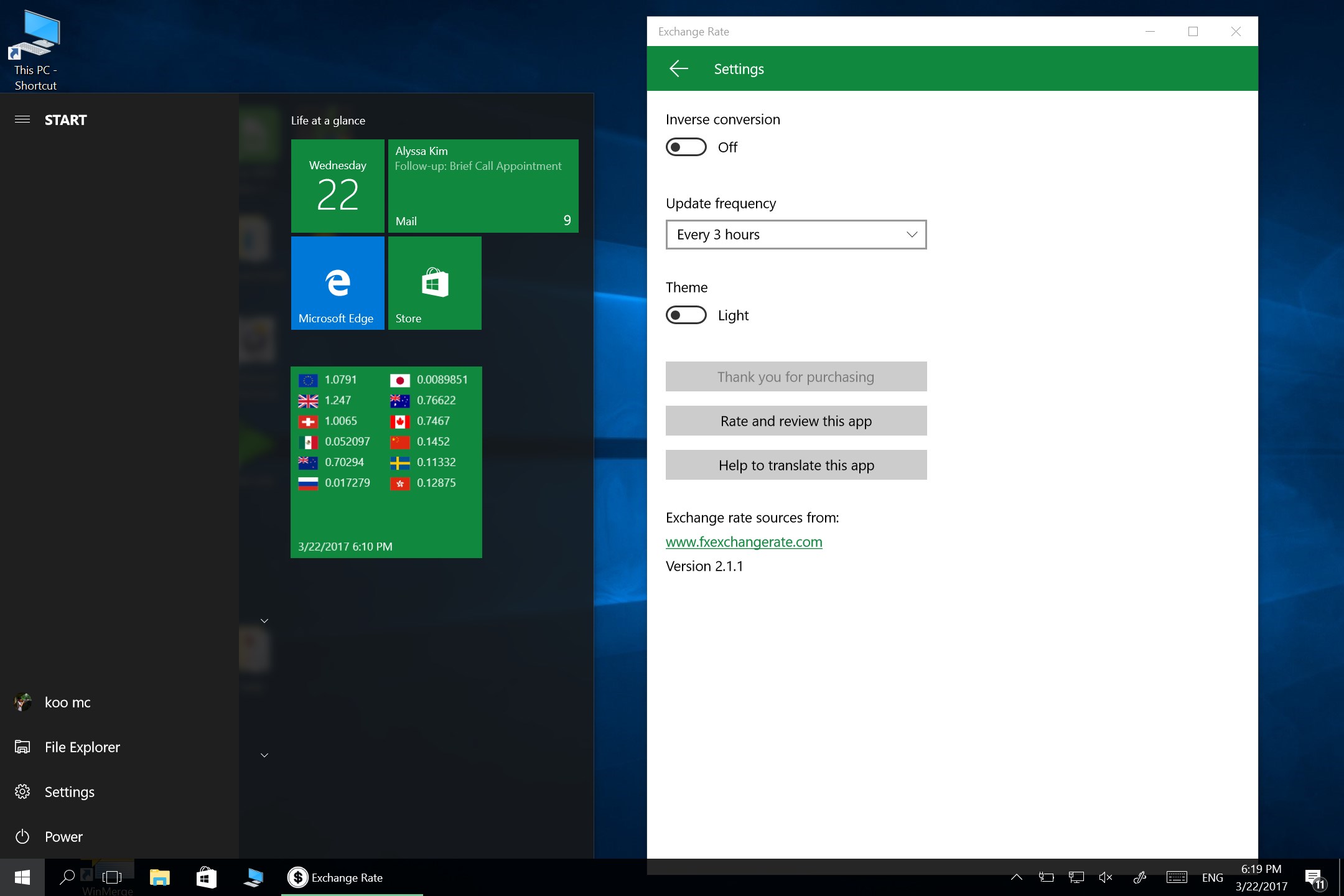This screenshot has width=1344, height=896.
Task: Click Rate and review this app
Action: tap(796, 421)
